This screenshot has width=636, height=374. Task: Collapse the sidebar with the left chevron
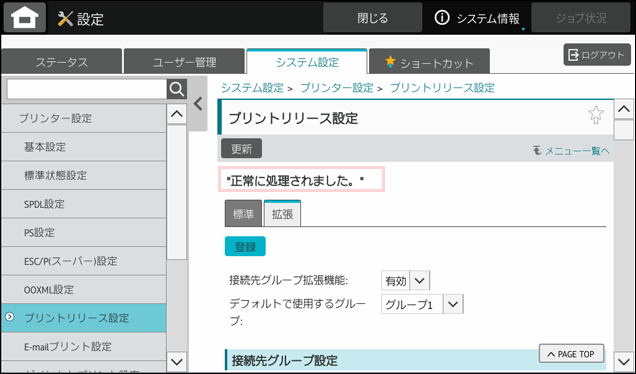[x=198, y=104]
